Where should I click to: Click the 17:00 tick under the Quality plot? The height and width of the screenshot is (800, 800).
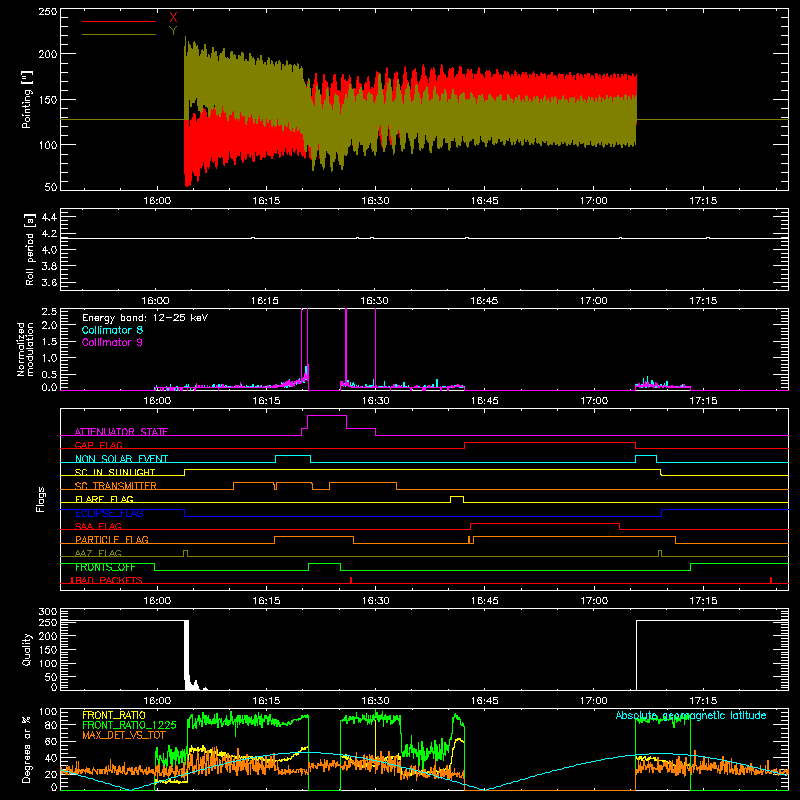pyautogui.click(x=594, y=701)
